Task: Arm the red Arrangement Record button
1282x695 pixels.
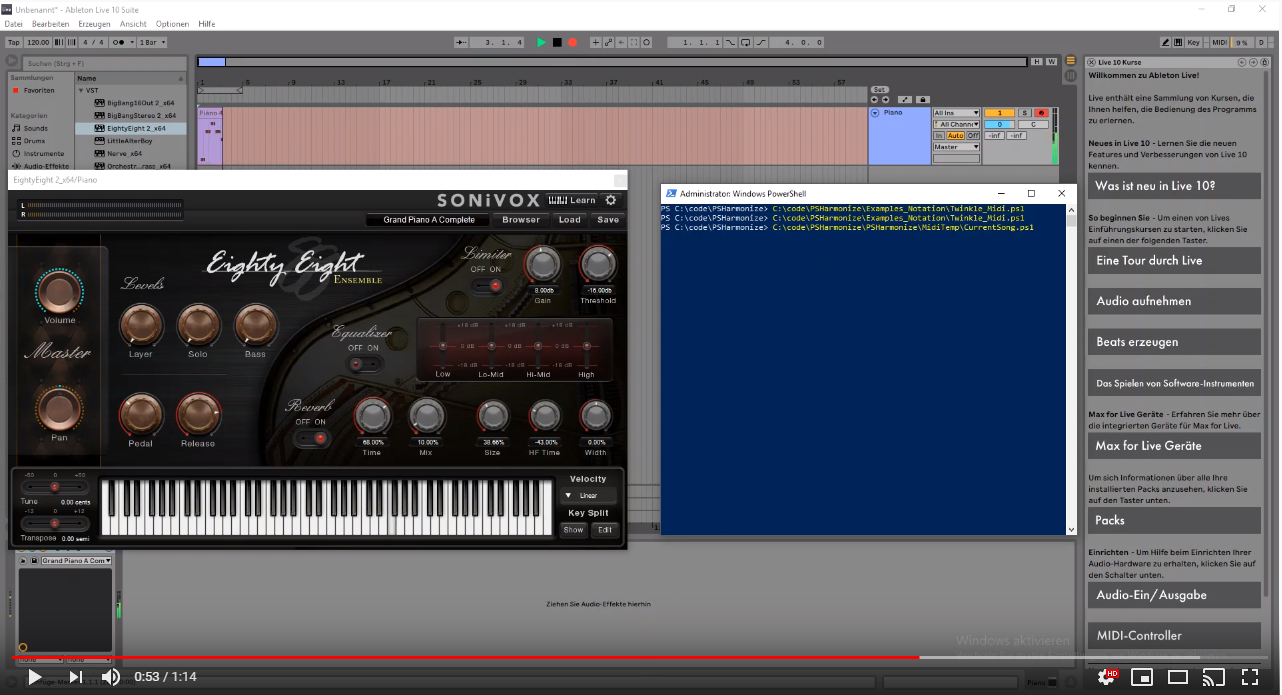Action: [x=572, y=42]
